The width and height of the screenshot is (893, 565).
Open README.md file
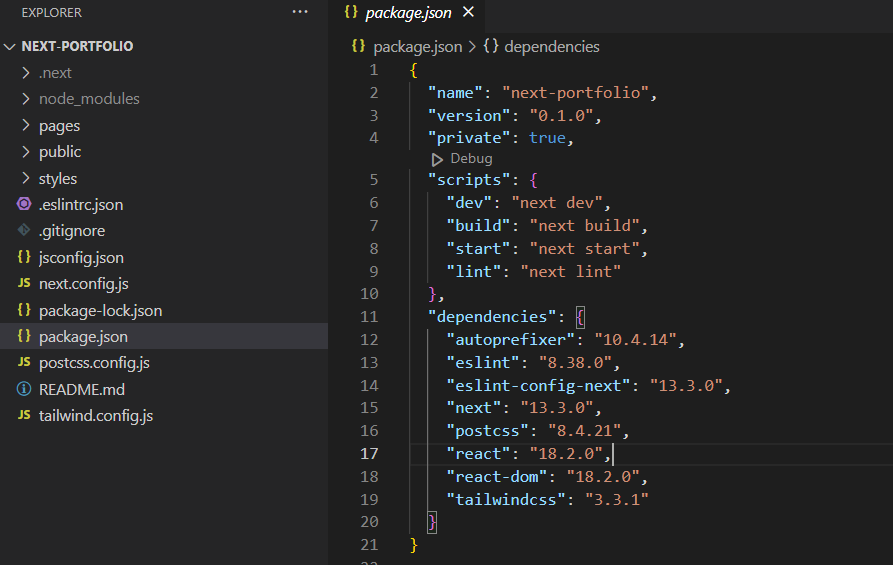[82, 390]
